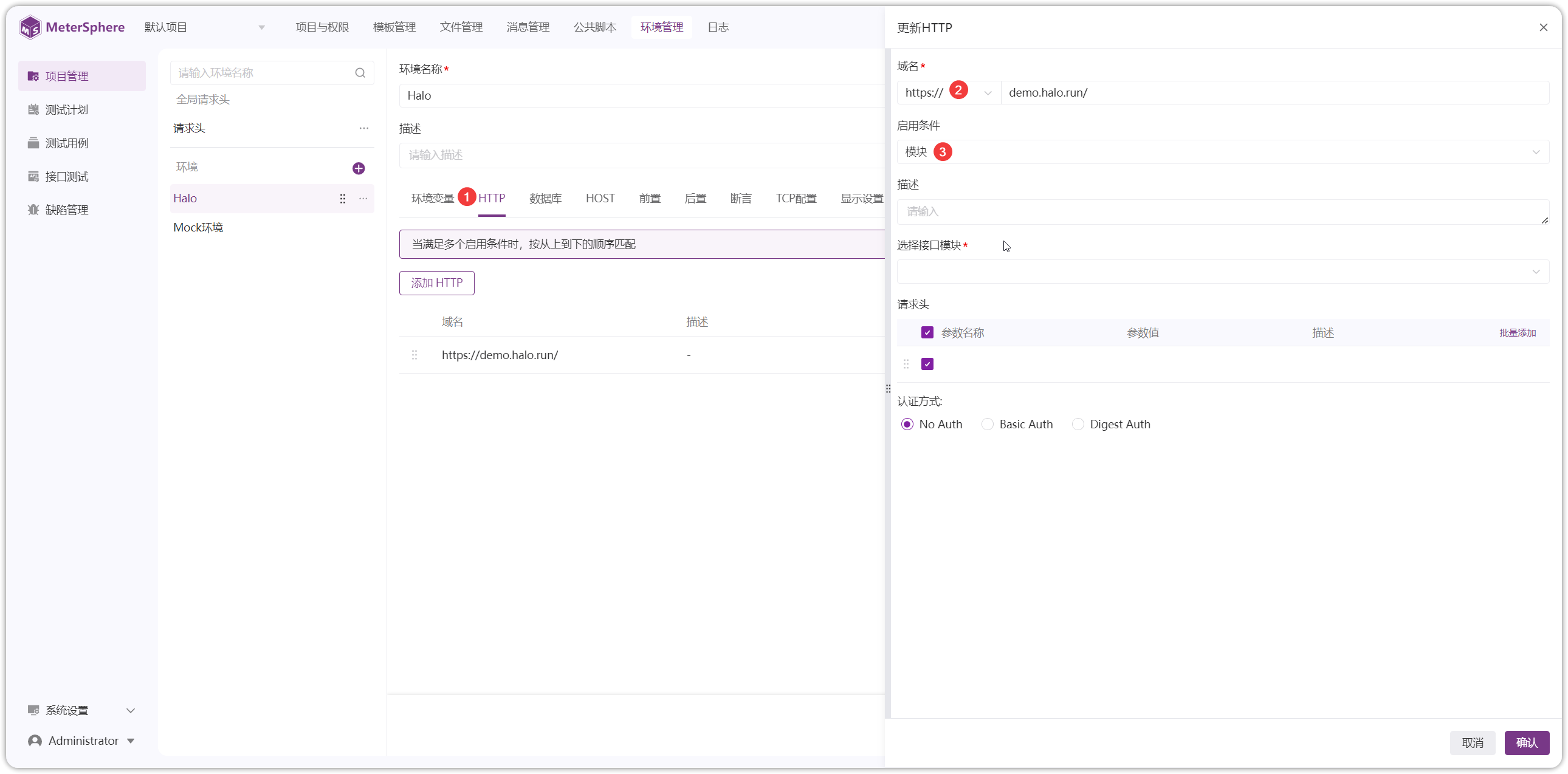1568x774 pixels.
Task: Toggle the 参数名称 select-all checkbox
Action: [x=927, y=333]
